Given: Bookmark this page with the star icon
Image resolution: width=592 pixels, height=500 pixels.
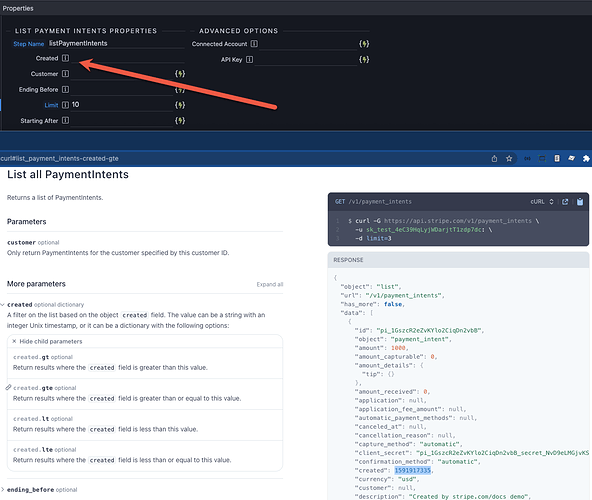Looking at the screenshot, I should tap(509, 159).
